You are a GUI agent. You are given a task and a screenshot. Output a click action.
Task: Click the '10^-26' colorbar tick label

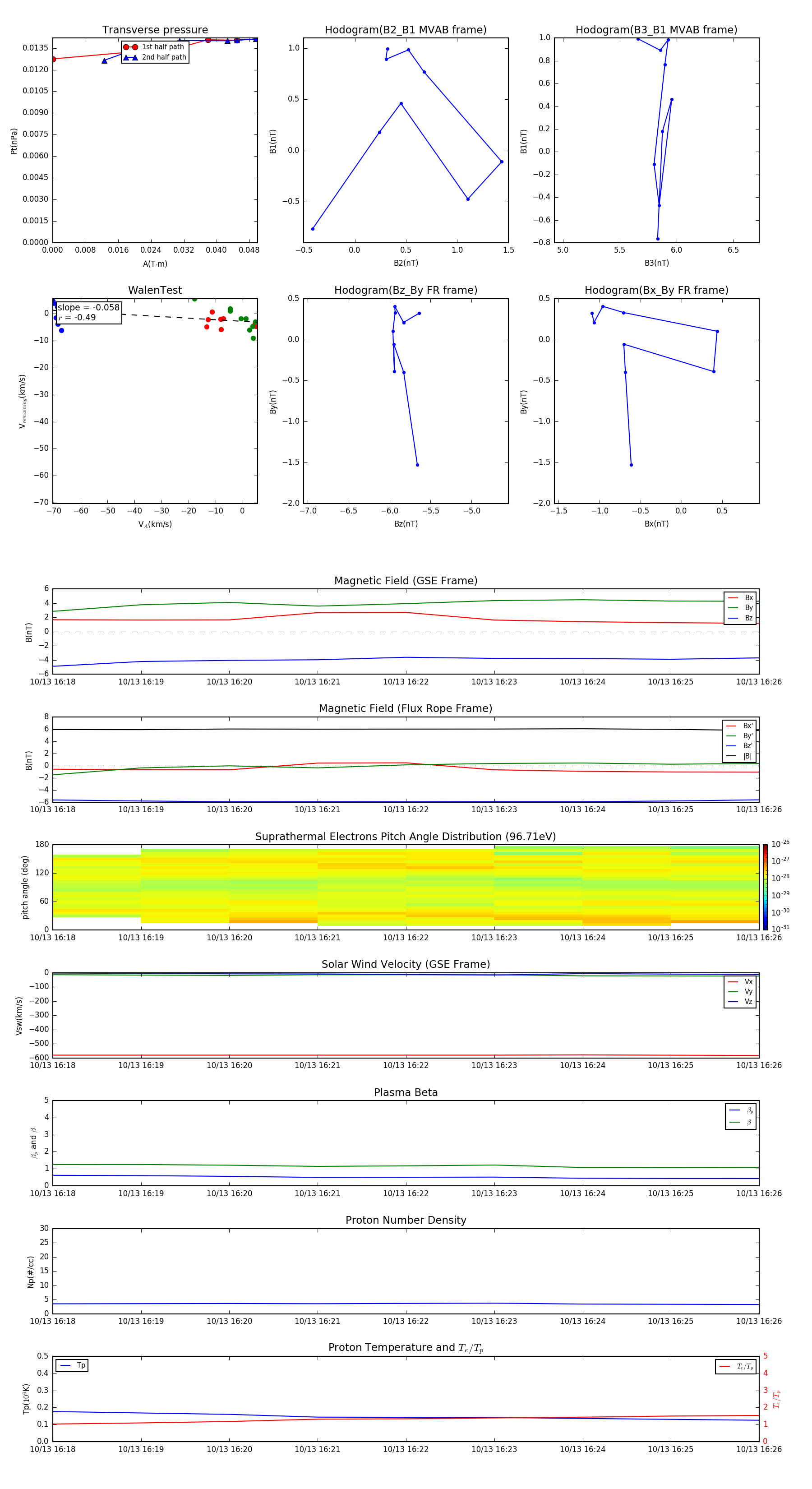(780, 844)
